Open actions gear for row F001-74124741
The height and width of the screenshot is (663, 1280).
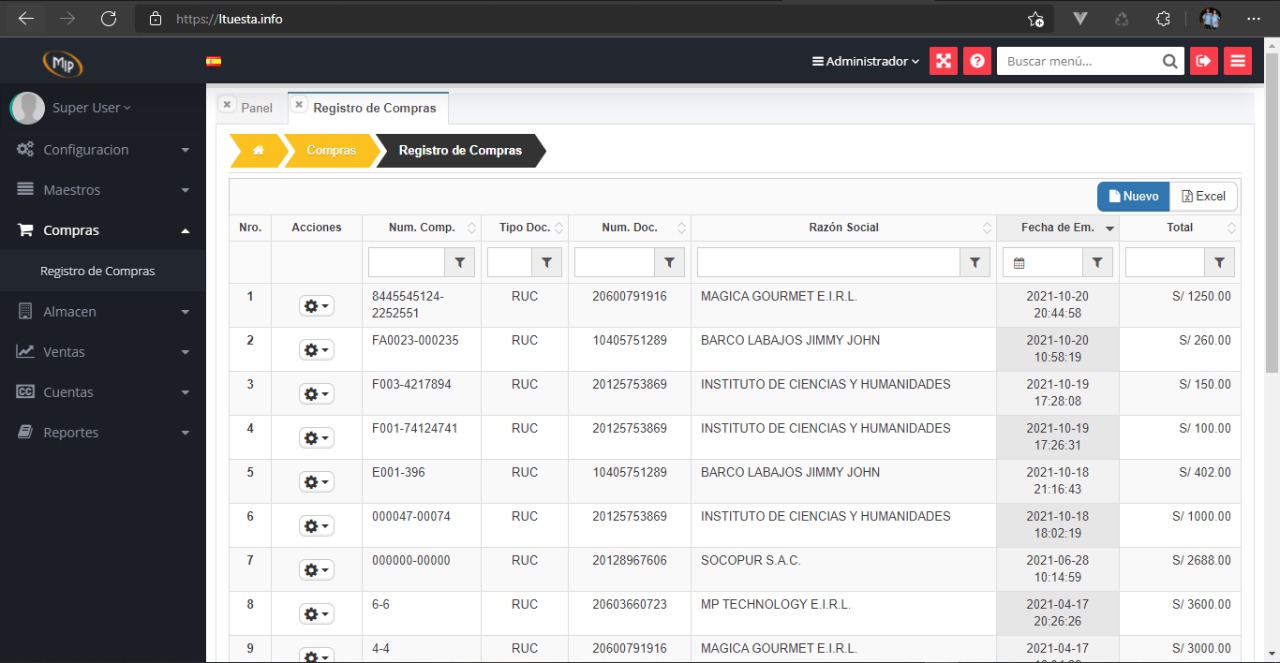316,438
